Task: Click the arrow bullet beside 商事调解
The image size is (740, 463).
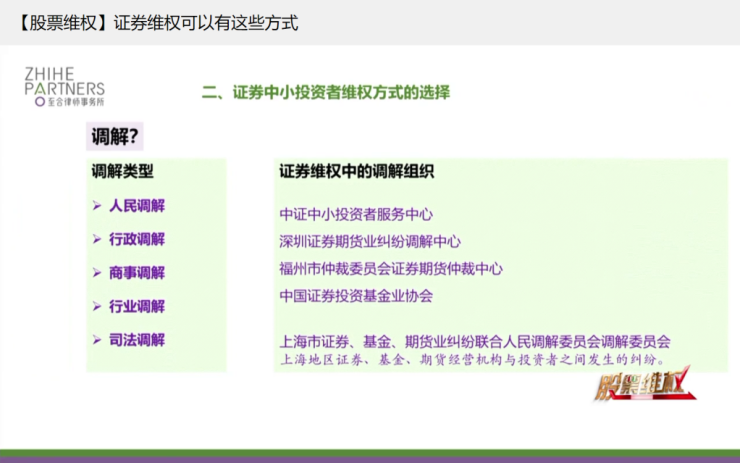Action: (97, 272)
